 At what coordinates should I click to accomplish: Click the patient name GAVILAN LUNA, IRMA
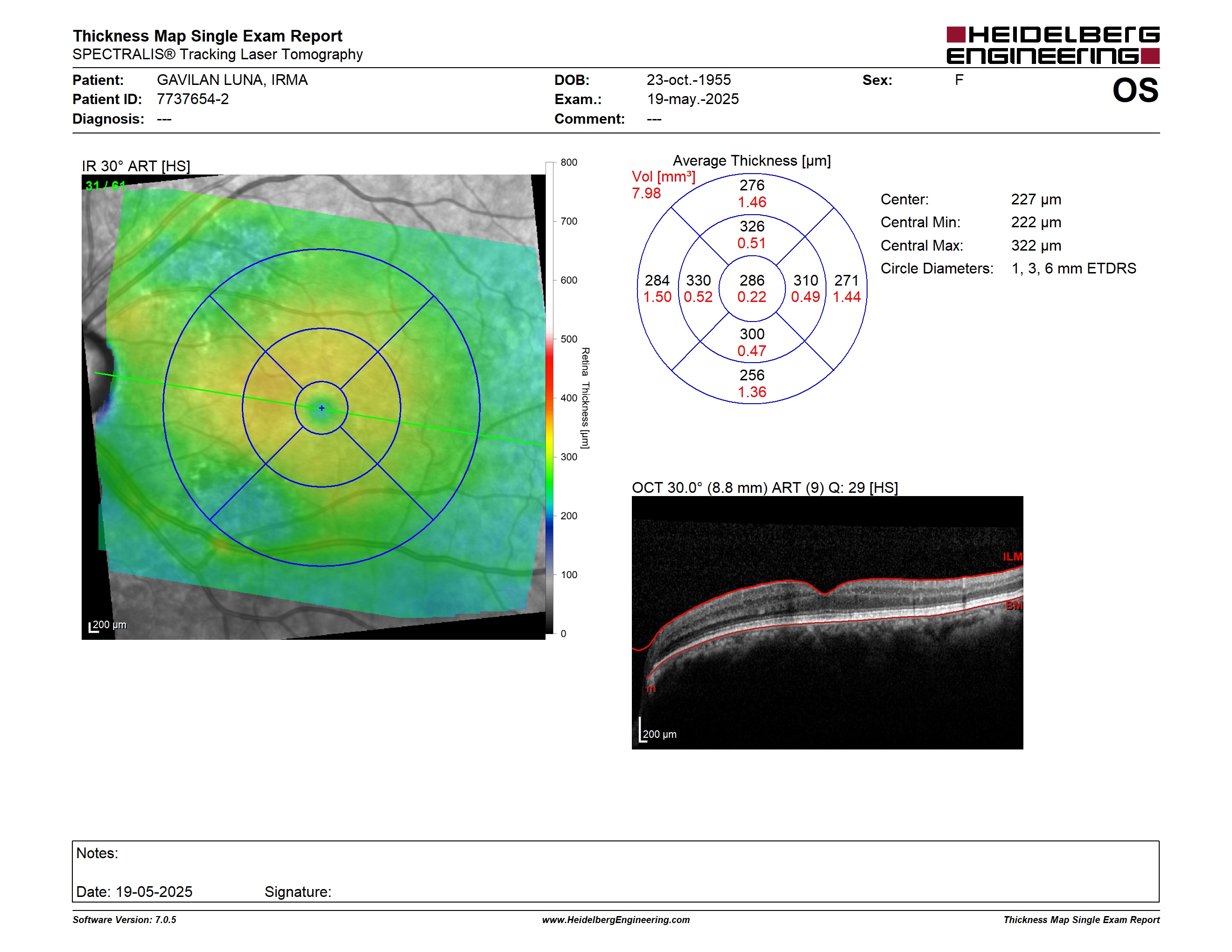pos(232,80)
